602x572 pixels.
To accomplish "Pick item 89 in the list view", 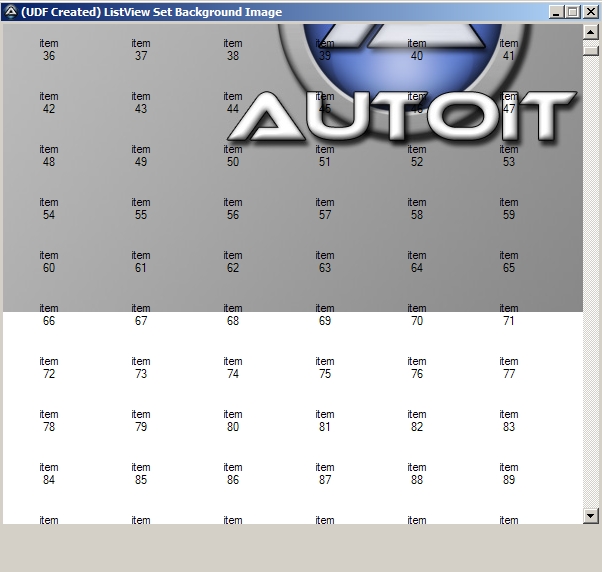I will [x=509, y=474].
